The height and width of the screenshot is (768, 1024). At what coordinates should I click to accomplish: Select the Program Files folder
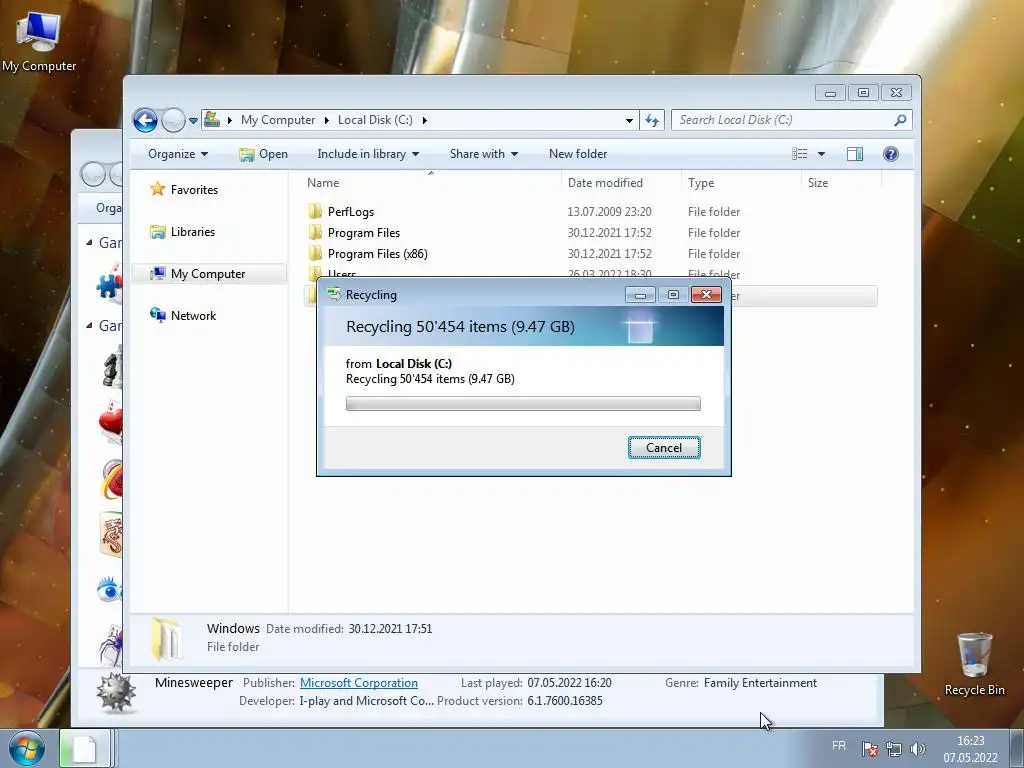(x=364, y=232)
